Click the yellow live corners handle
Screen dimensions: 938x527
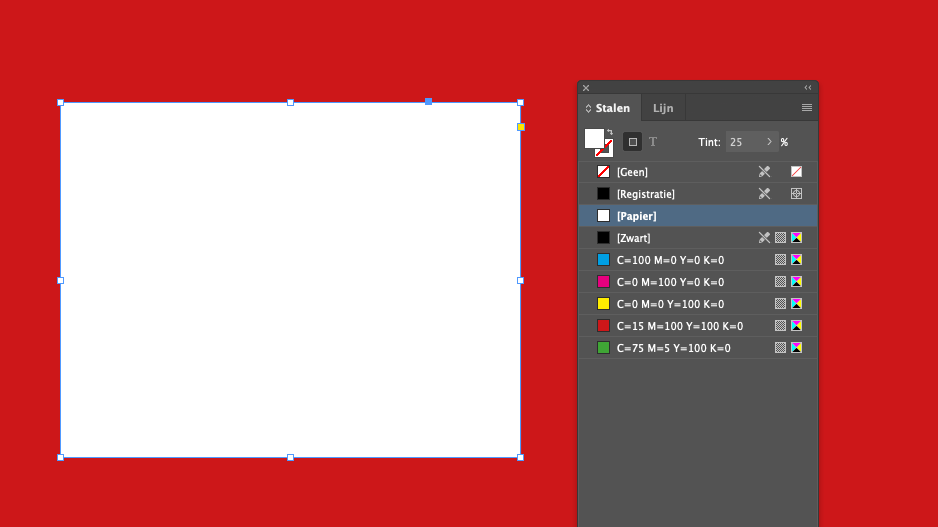click(521, 127)
